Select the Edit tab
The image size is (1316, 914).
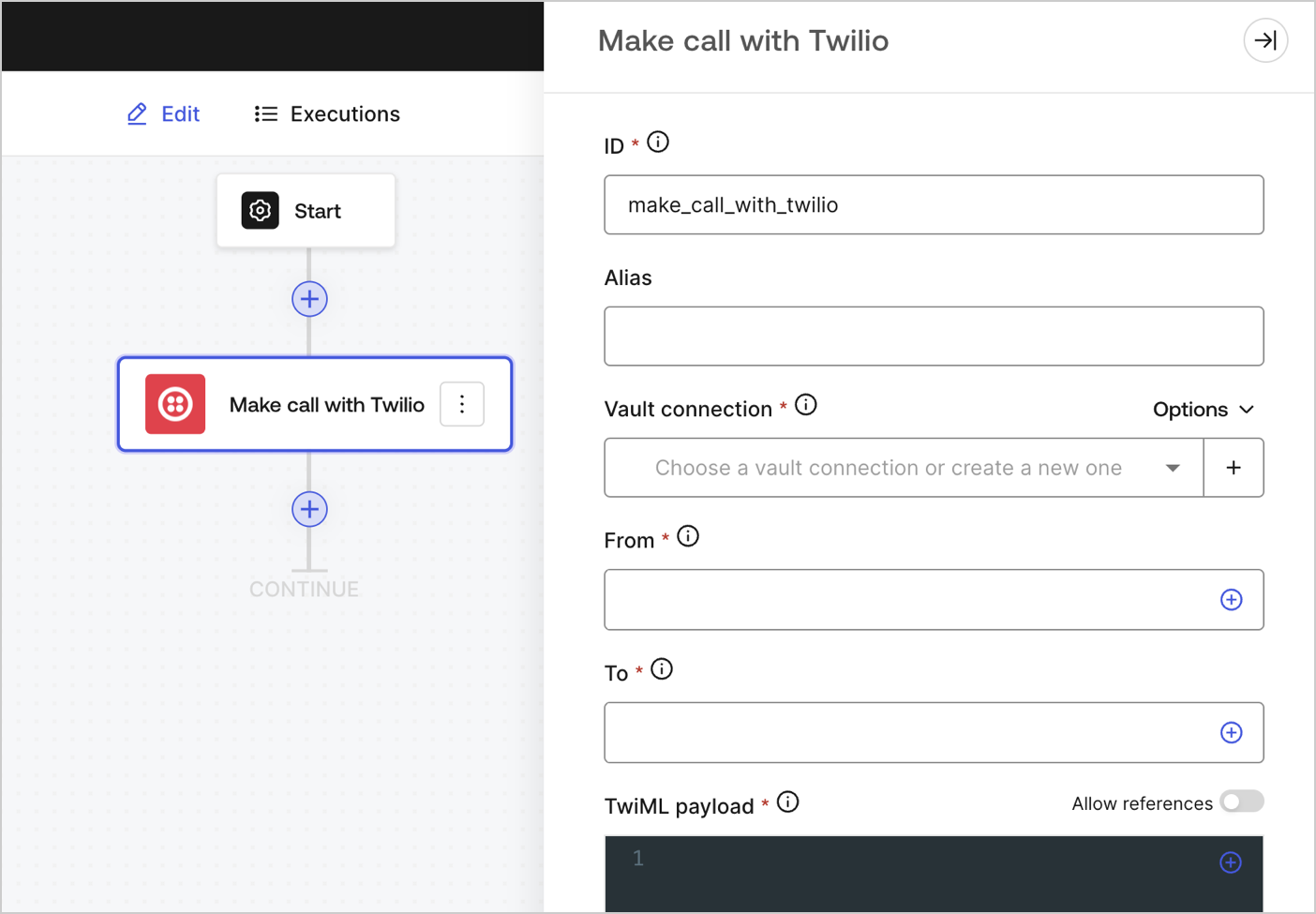[x=163, y=114]
